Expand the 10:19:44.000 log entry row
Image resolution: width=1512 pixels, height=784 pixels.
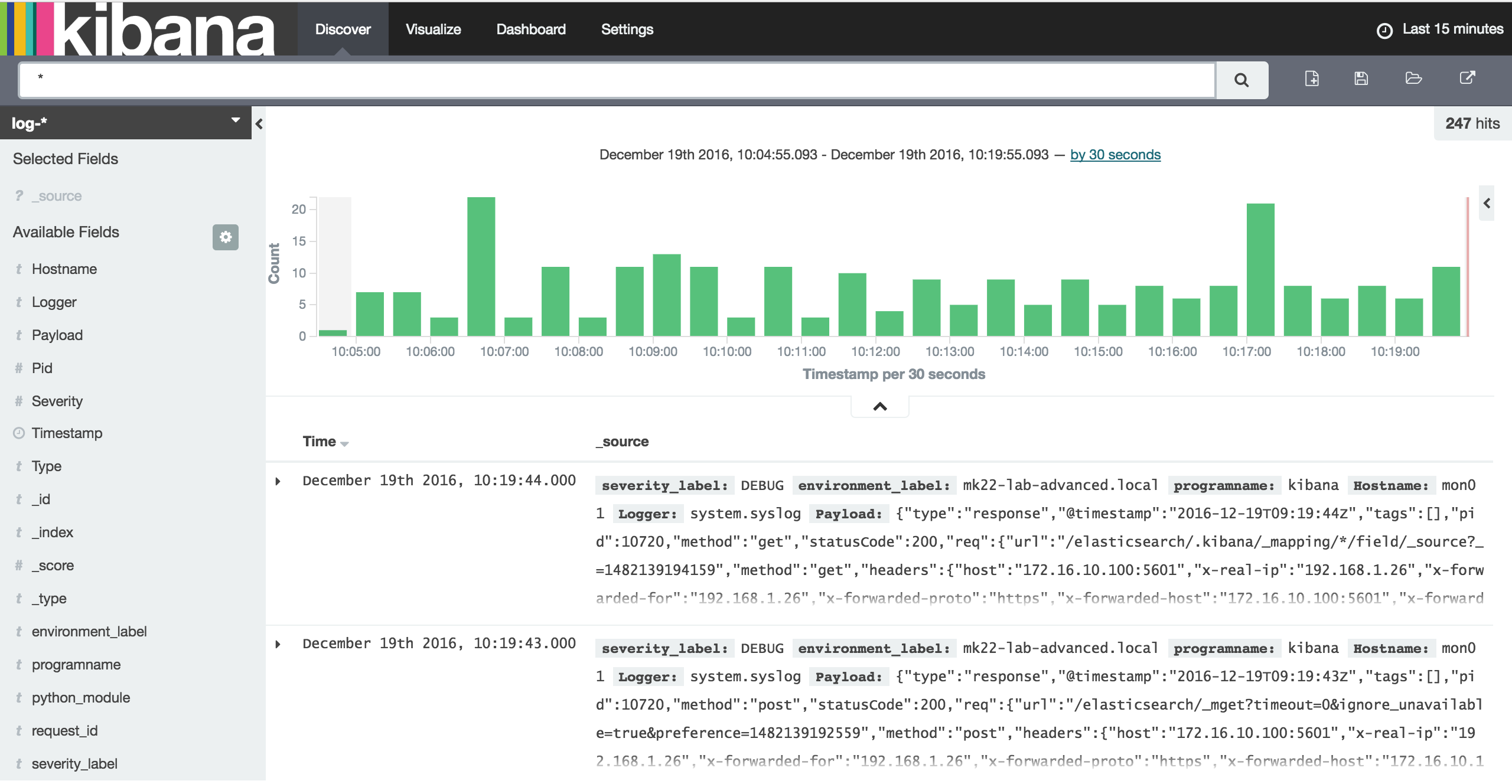pyautogui.click(x=278, y=482)
